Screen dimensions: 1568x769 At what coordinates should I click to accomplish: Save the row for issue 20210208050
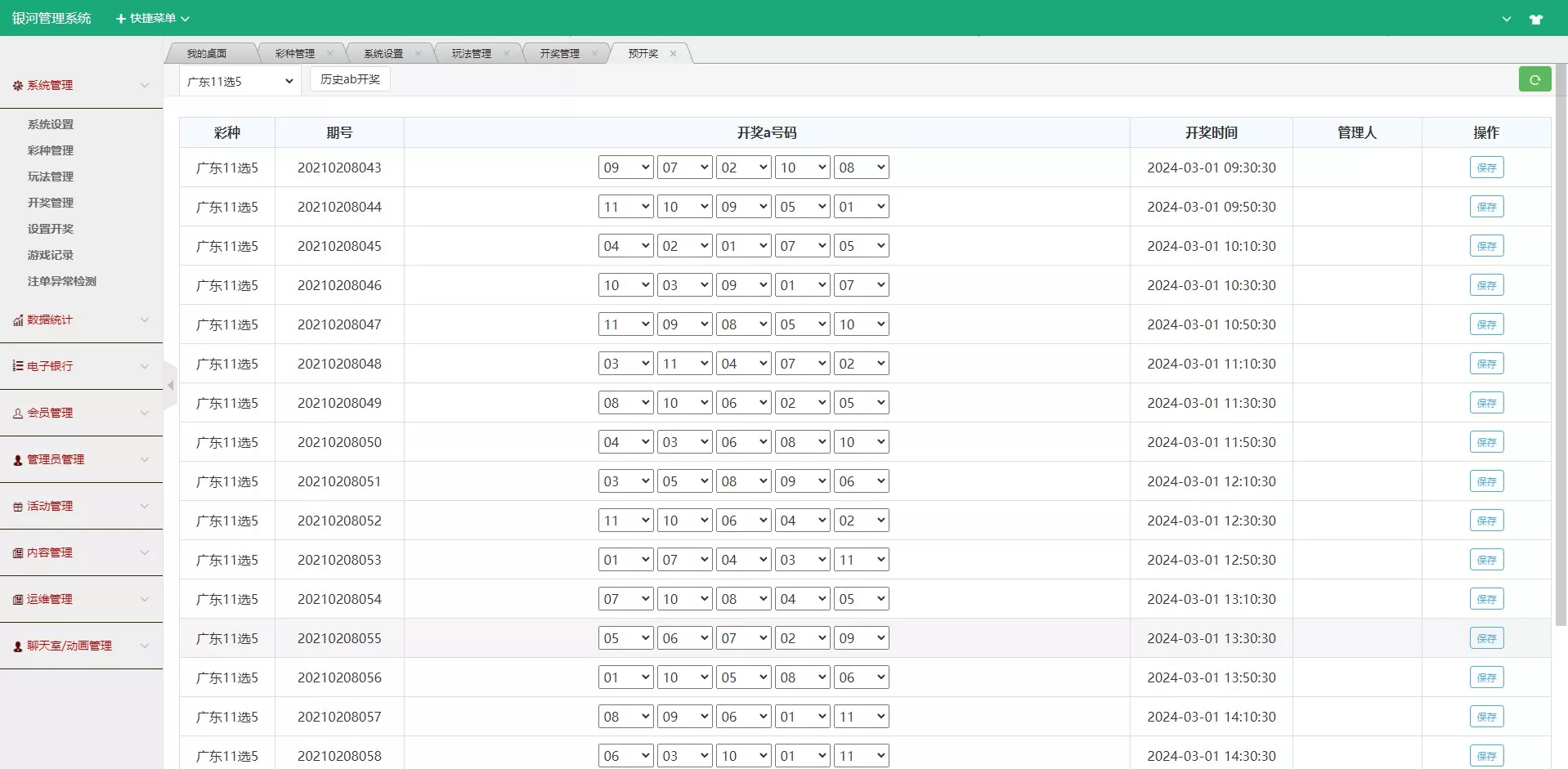(1485, 442)
